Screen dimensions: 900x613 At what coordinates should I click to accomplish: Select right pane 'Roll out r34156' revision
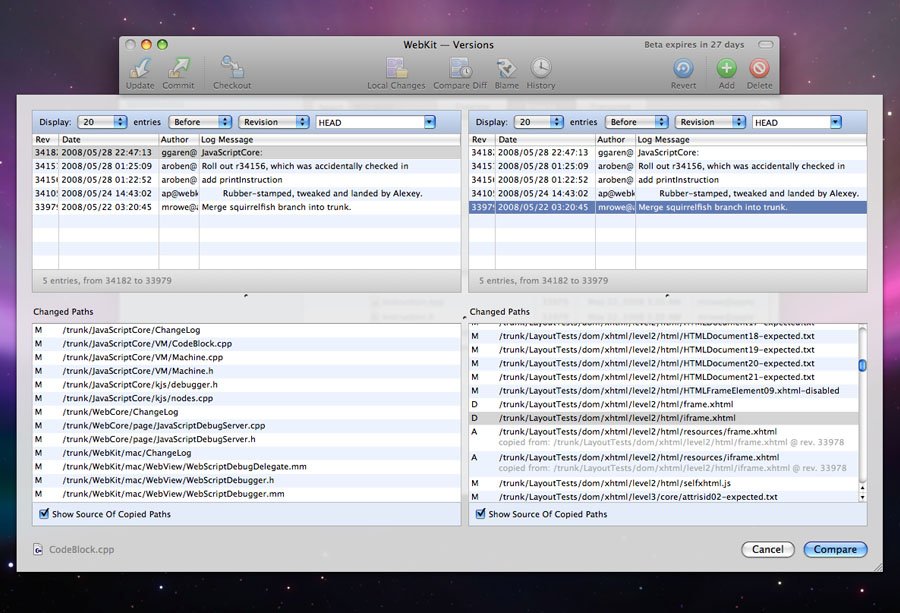click(668, 166)
